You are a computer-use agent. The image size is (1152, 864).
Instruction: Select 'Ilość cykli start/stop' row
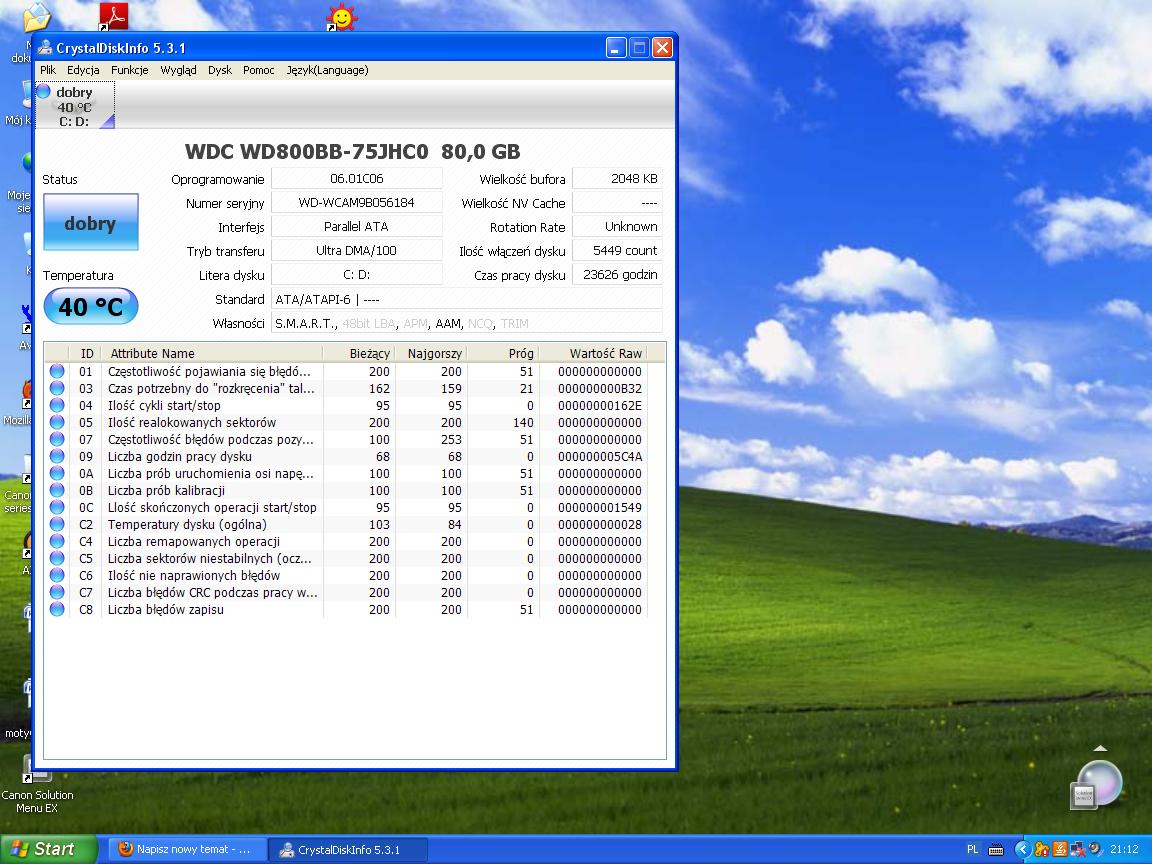click(x=347, y=406)
